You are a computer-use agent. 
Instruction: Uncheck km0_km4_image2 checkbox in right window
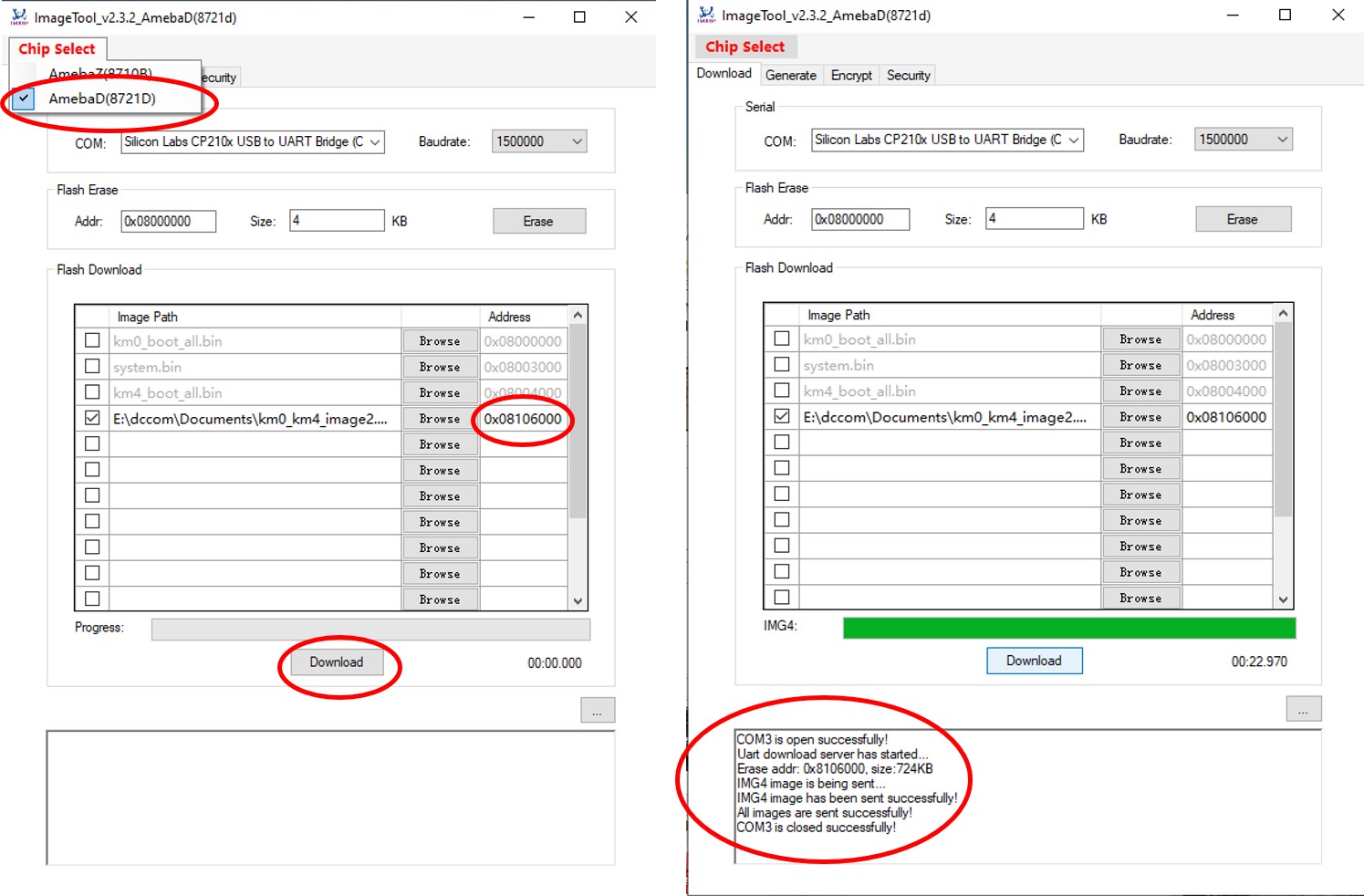782,416
